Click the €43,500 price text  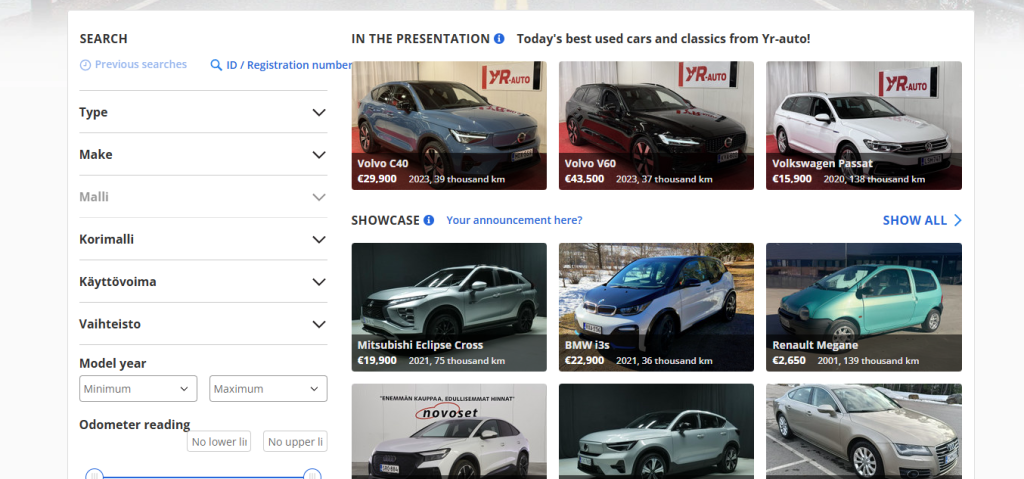[x=584, y=178]
